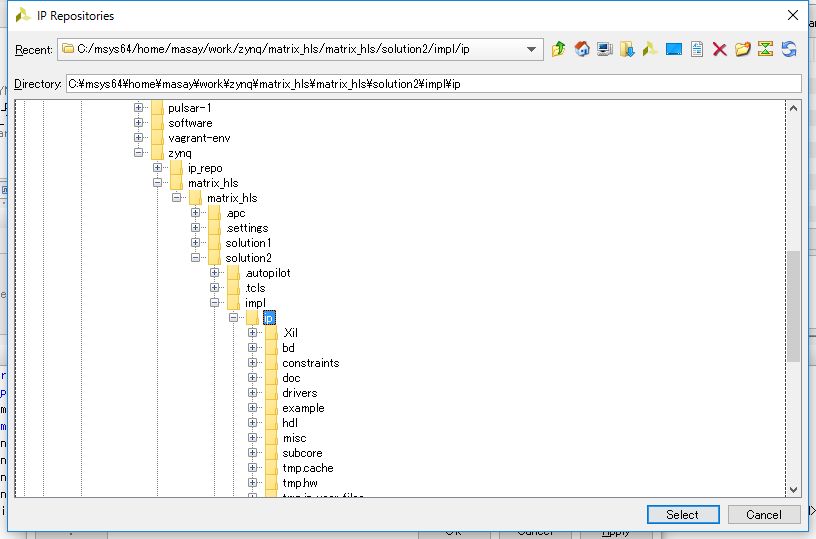Image resolution: width=816 pixels, height=539 pixels.
Task: Click the Cancel button
Action: coord(763,515)
